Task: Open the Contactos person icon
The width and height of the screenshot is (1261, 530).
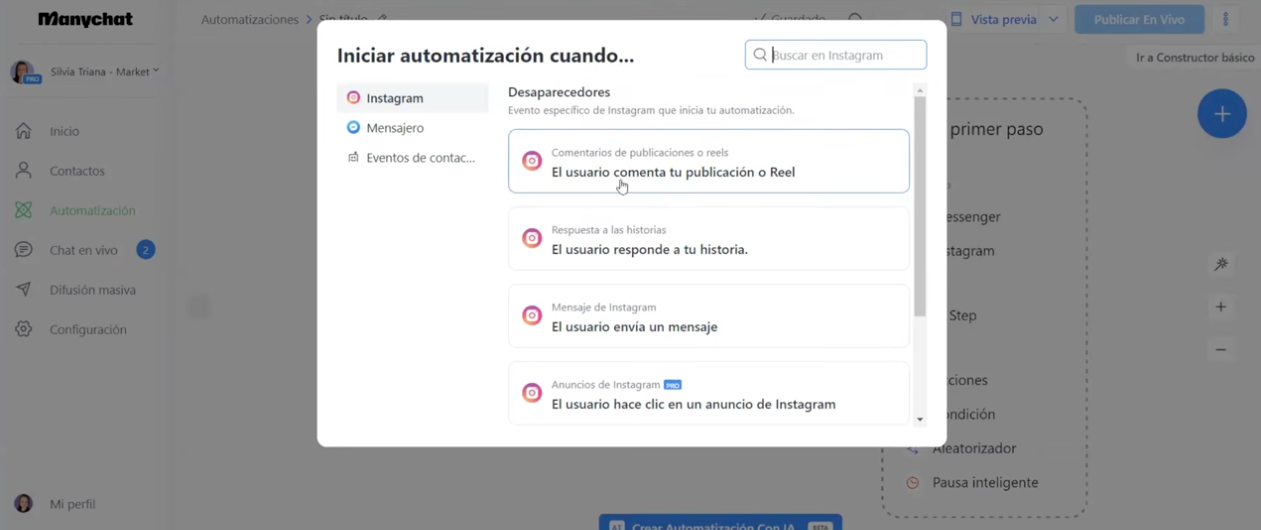Action: coord(24,171)
